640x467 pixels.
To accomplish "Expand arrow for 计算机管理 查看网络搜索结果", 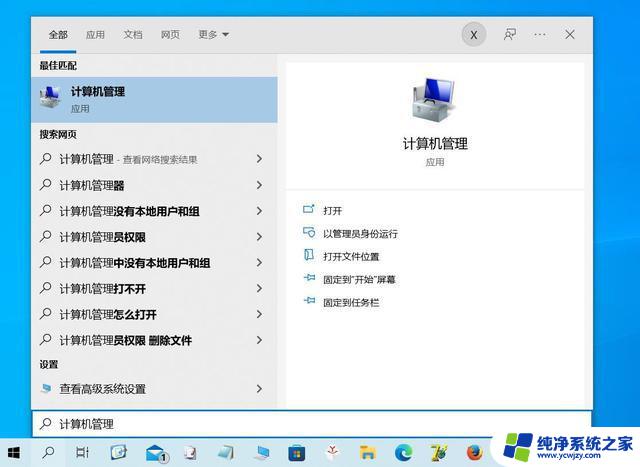I will 259,159.
